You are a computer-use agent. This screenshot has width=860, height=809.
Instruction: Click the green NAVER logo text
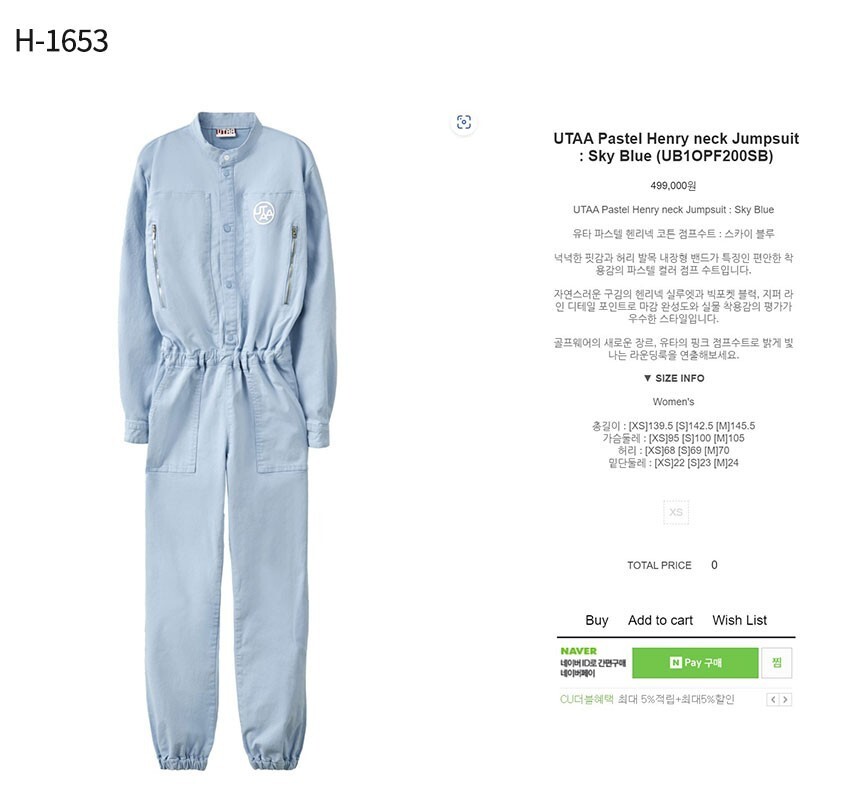point(579,651)
